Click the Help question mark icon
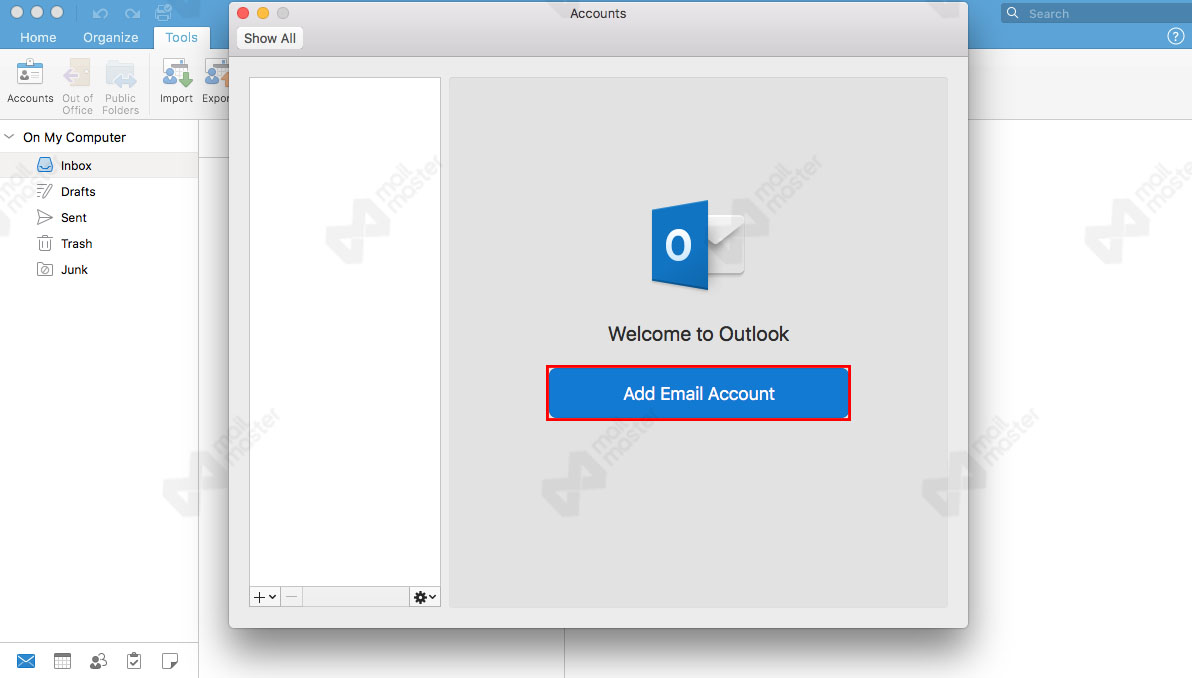The height and width of the screenshot is (678, 1192). point(1176,36)
